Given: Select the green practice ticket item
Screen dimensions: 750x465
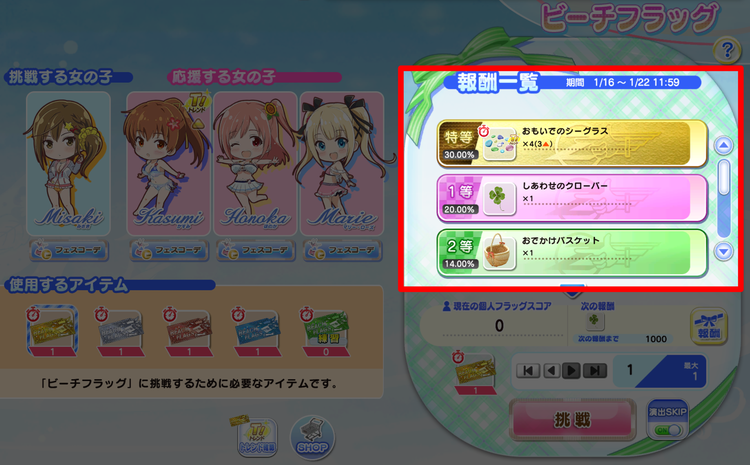Looking at the screenshot, I should tap(326, 332).
